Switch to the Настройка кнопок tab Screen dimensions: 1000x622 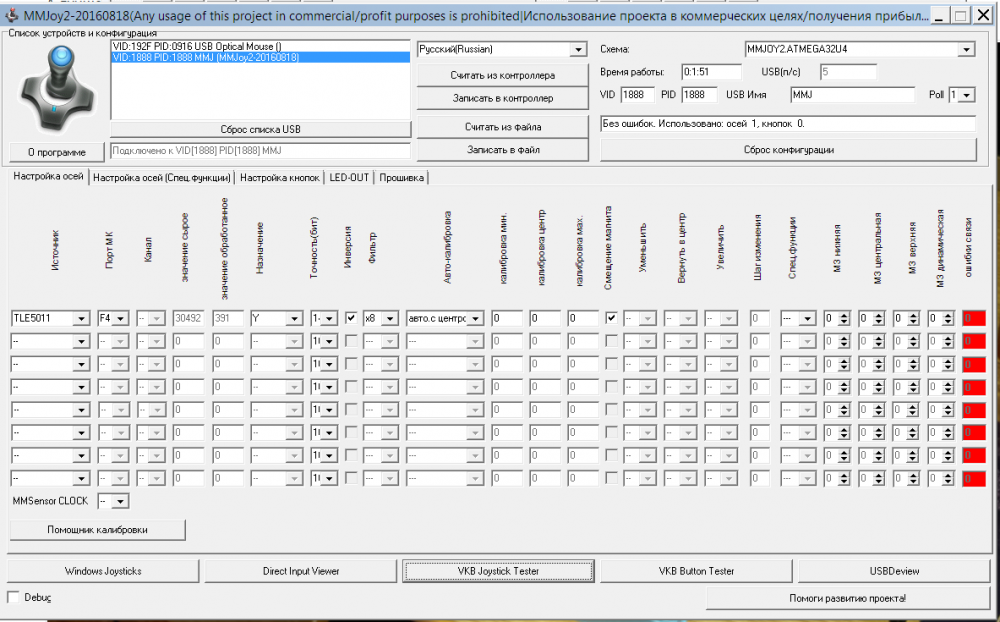(280, 178)
